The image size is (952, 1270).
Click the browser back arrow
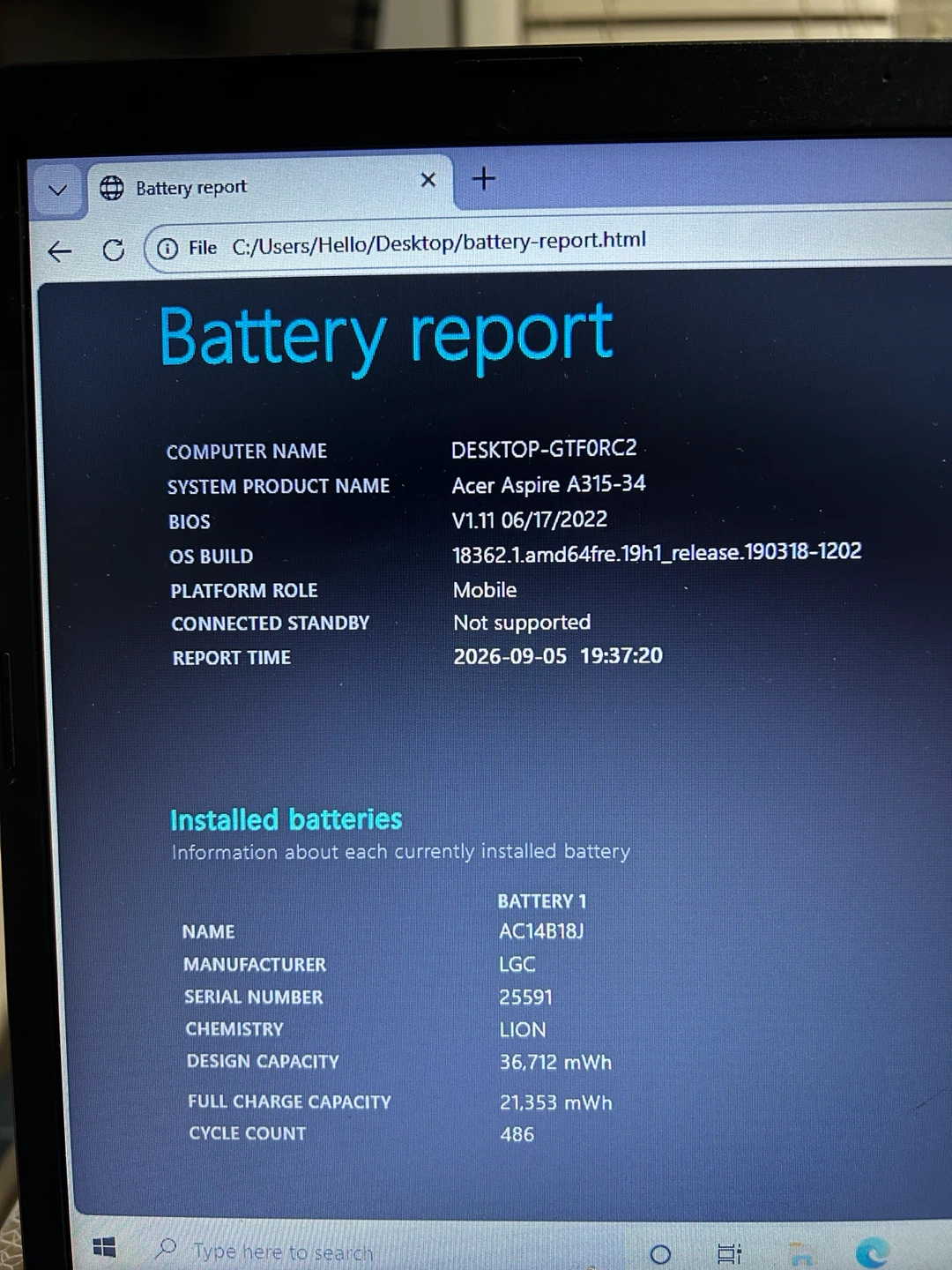(59, 252)
